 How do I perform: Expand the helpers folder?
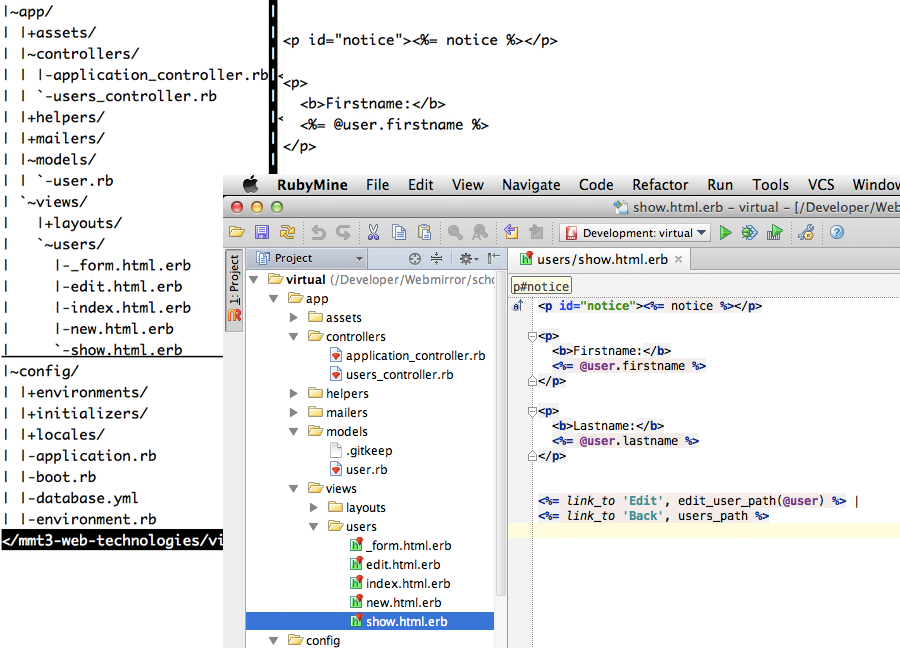pos(294,393)
